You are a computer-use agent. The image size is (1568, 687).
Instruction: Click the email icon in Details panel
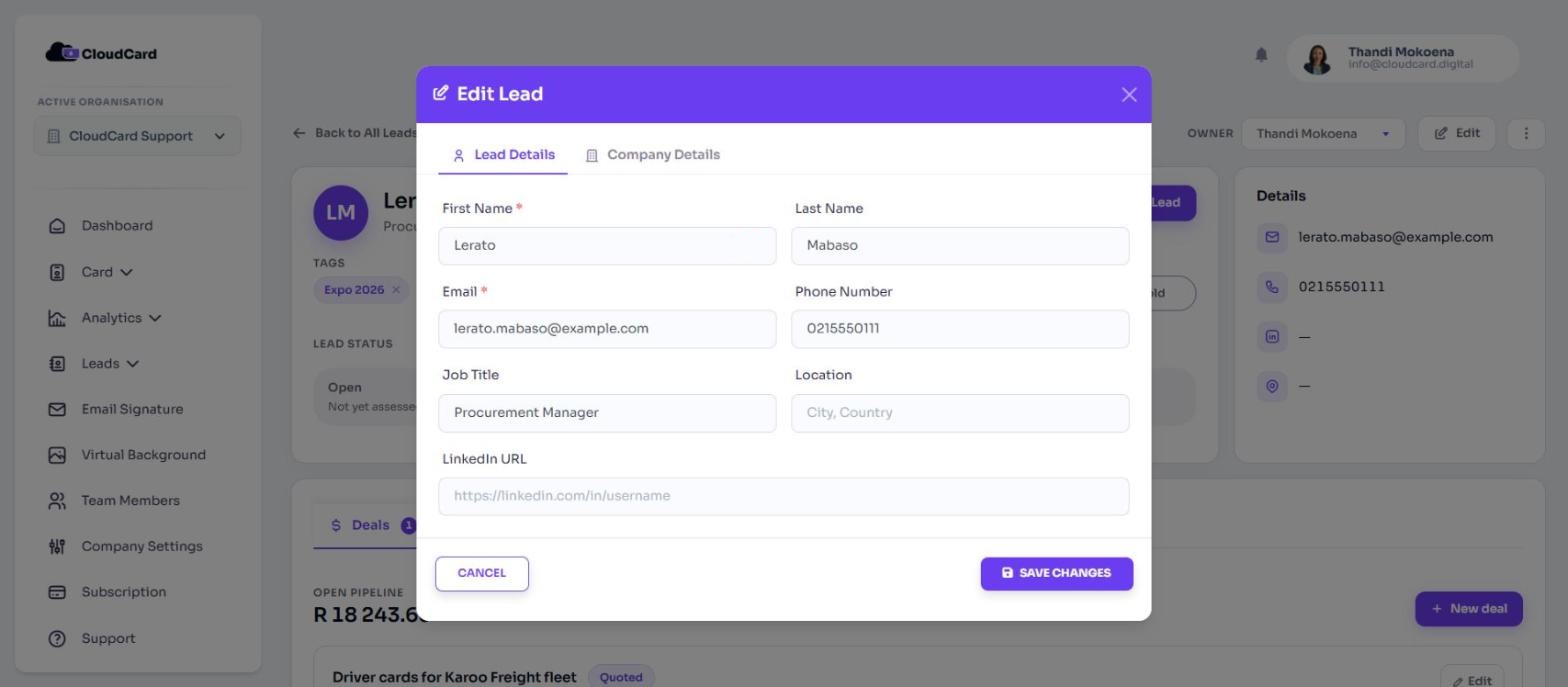pyautogui.click(x=1272, y=238)
